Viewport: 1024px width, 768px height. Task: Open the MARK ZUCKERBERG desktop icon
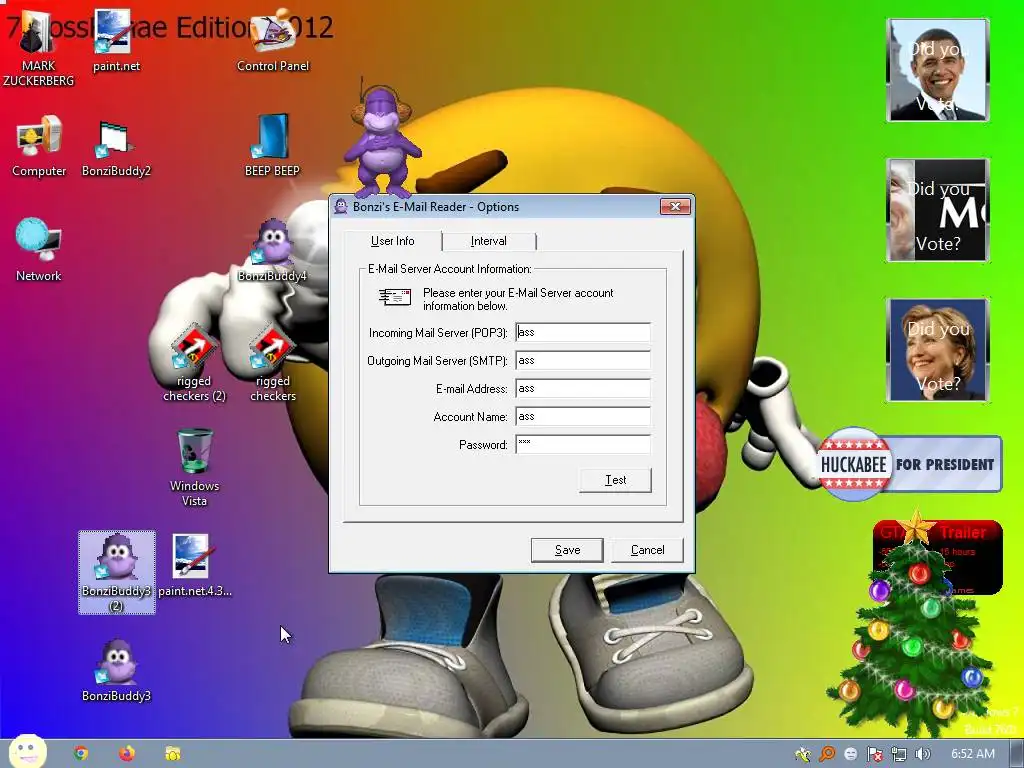pyautogui.click(x=38, y=47)
